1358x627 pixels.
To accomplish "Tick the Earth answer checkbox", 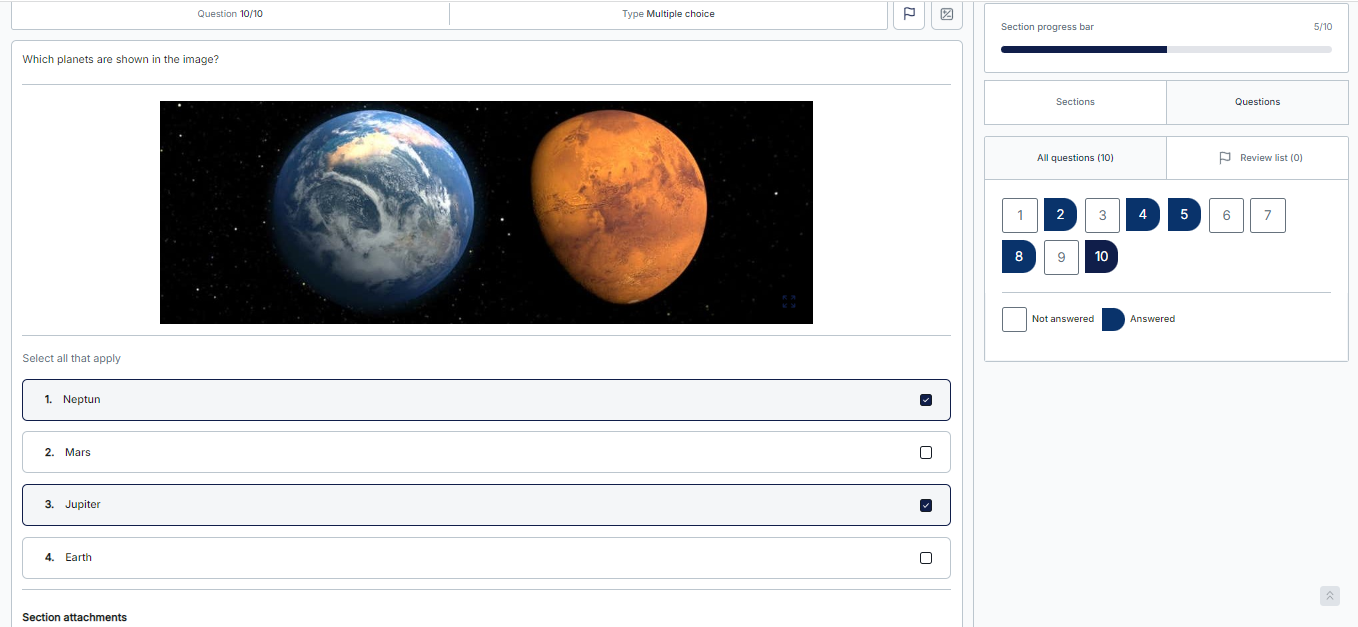I will (925, 558).
